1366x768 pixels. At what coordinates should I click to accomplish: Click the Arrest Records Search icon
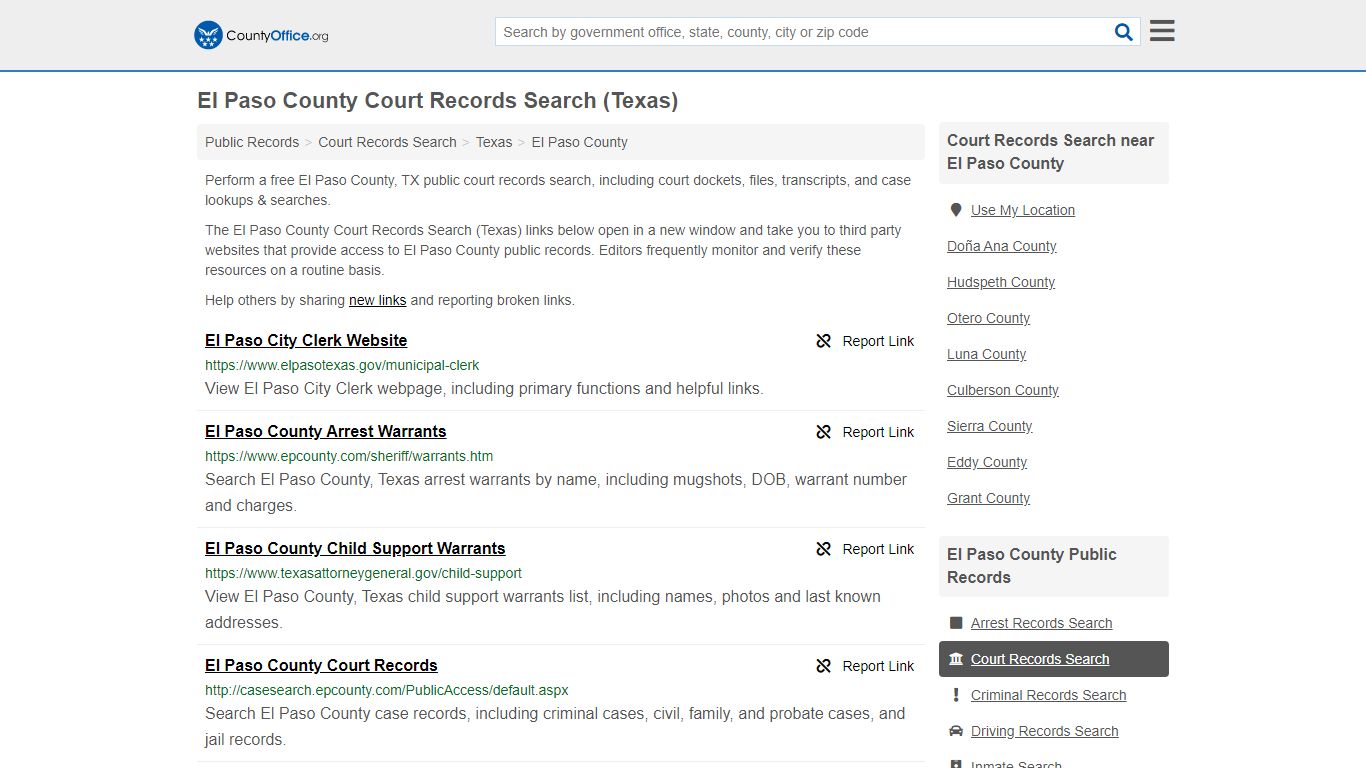tap(956, 623)
